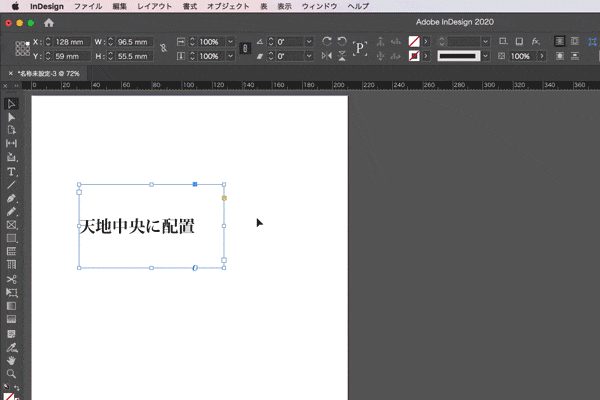Open the scale X percentage dropdown
Image resolution: width=600 pixels, height=400 pixels.
coord(231,42)
